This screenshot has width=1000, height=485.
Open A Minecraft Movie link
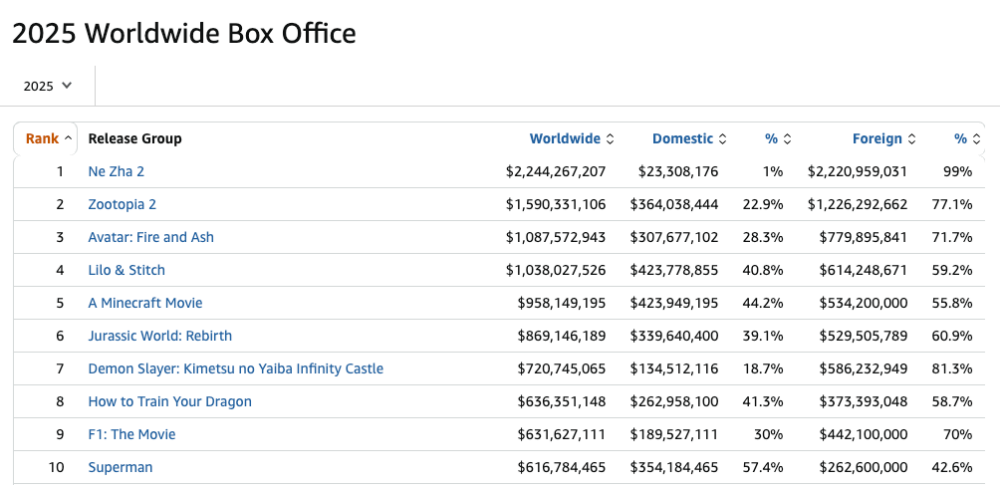(x=145, y=303)
